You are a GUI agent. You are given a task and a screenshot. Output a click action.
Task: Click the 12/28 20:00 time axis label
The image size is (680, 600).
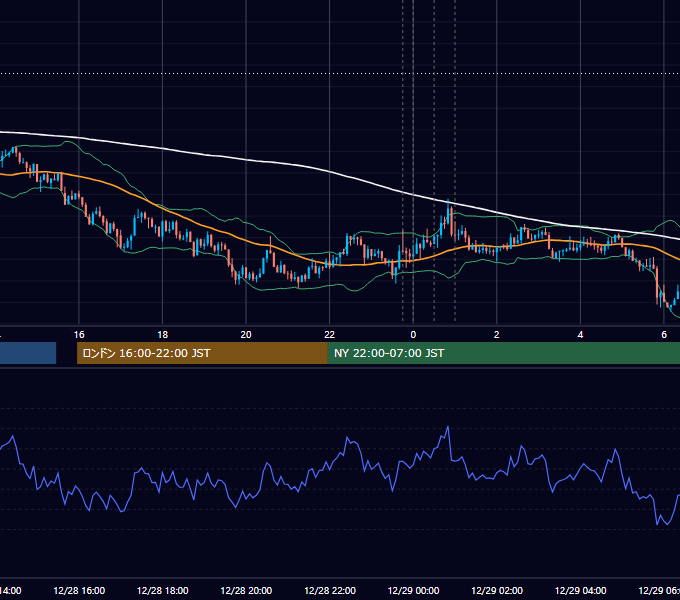click(246, 590)
